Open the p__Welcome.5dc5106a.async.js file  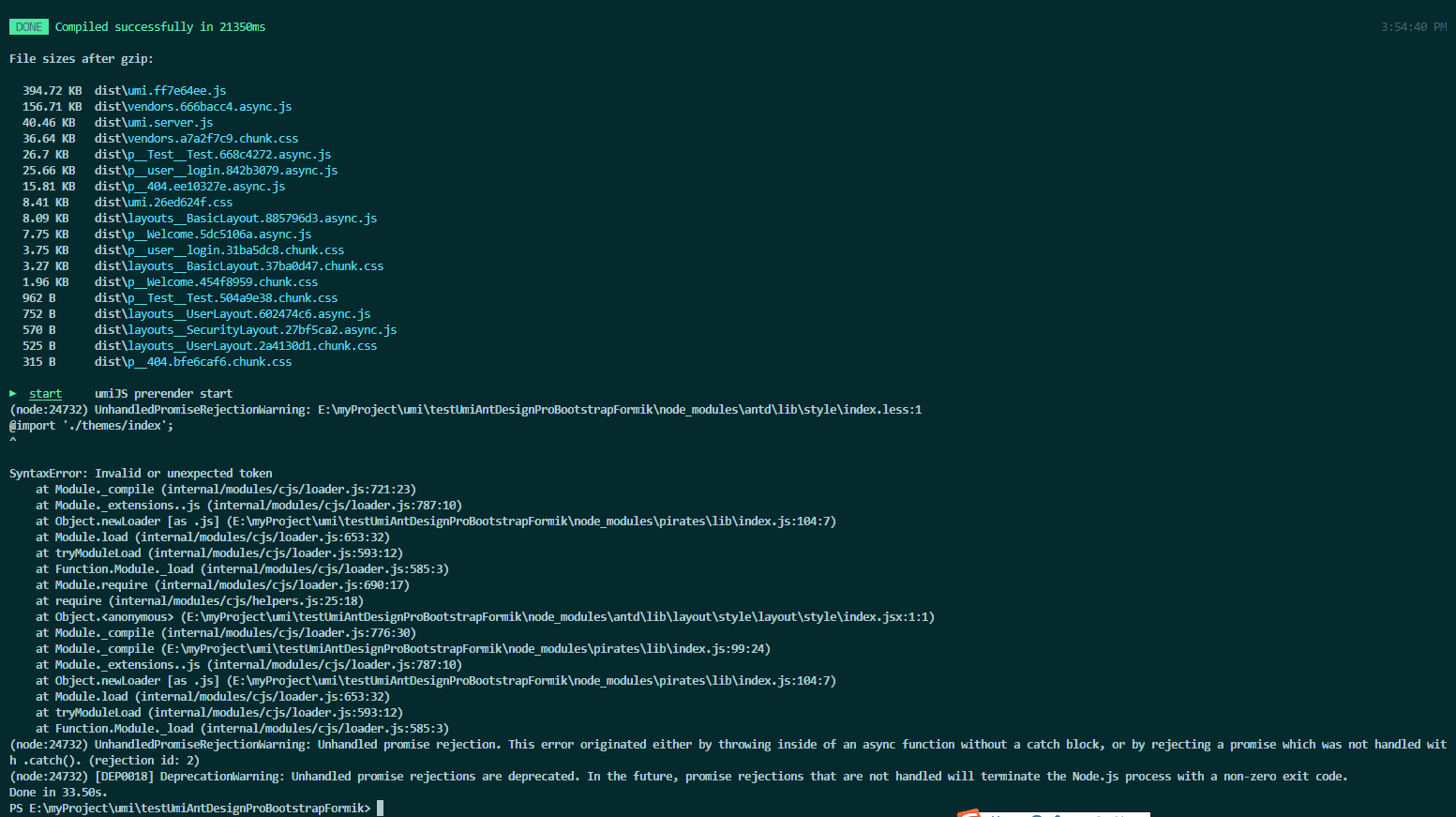click(203, 234)
